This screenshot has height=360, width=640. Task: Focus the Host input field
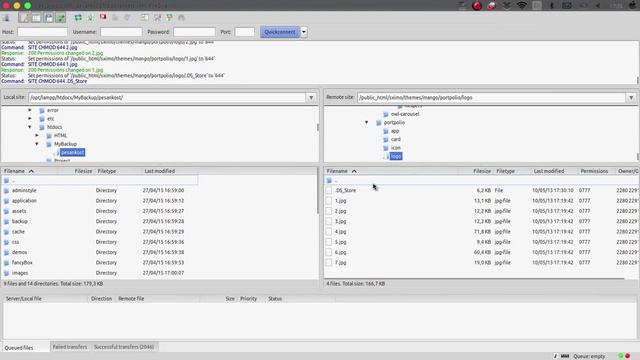coord(42,32)
